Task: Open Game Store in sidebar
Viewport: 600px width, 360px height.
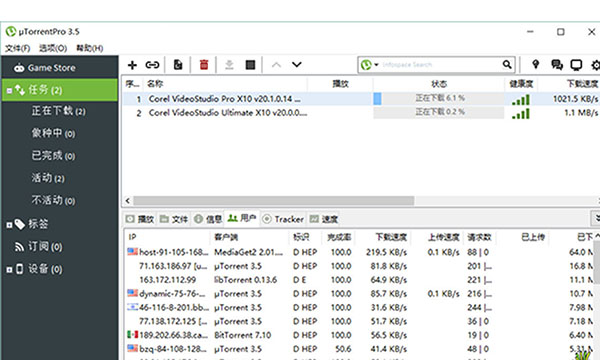Action: coord(44,68)
